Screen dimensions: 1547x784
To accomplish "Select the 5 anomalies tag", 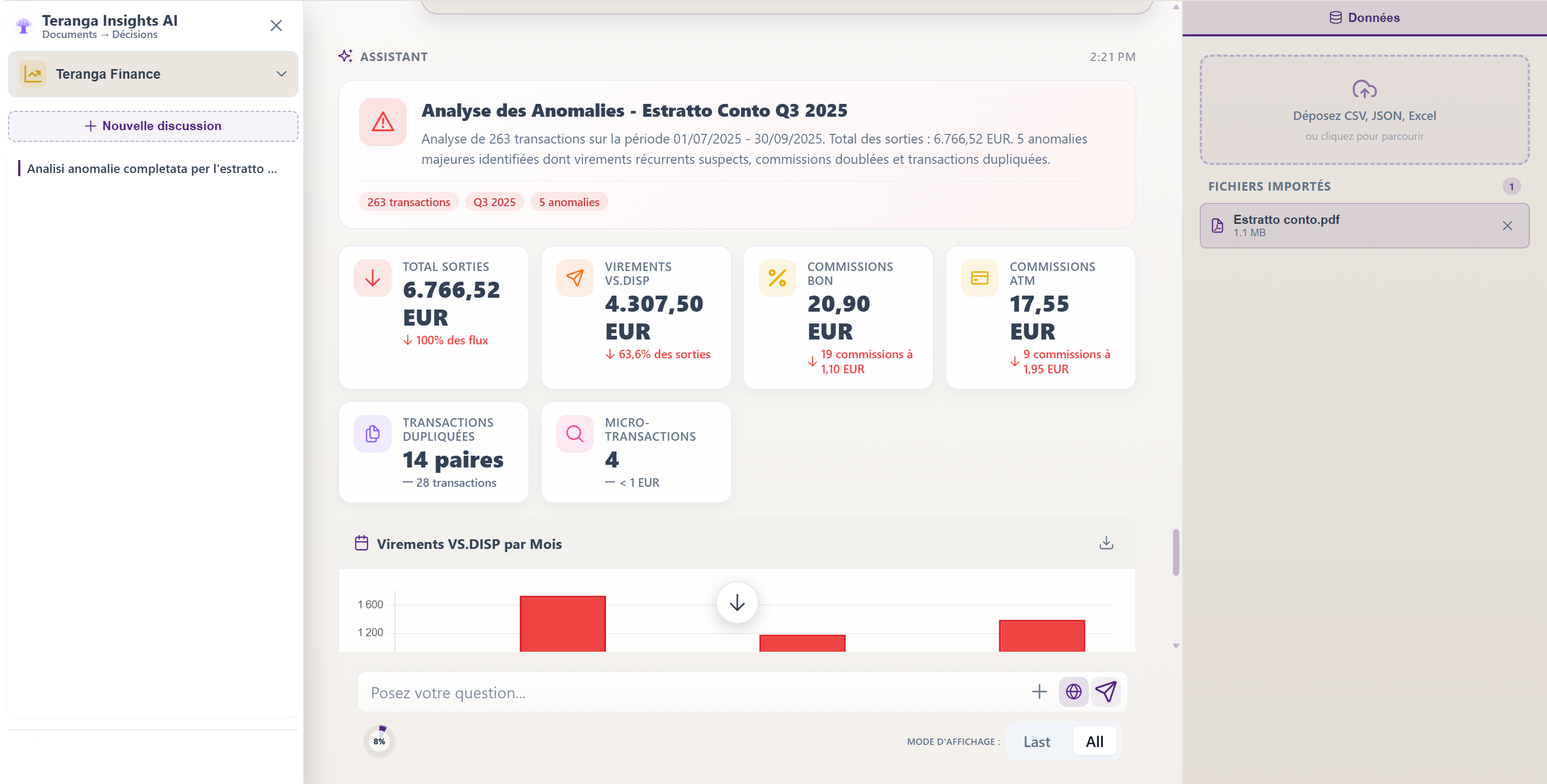I will coord(569,202).
